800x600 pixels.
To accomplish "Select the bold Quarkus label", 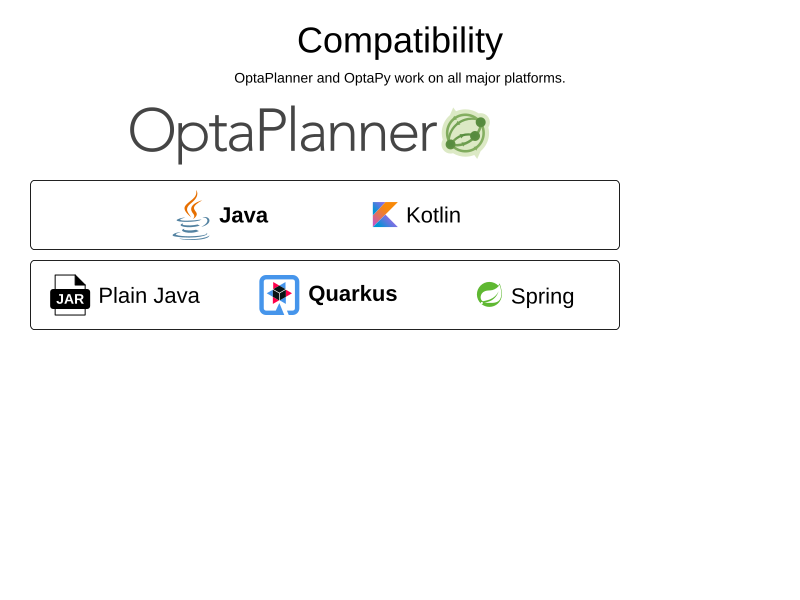I will (353, 294).
